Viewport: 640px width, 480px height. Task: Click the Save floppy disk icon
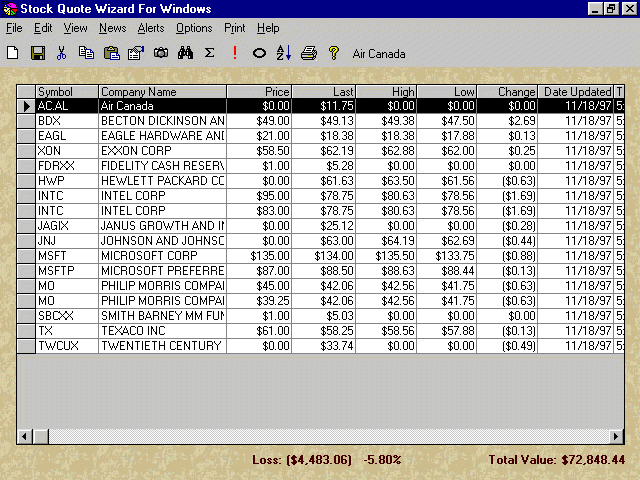click(38, 53)
